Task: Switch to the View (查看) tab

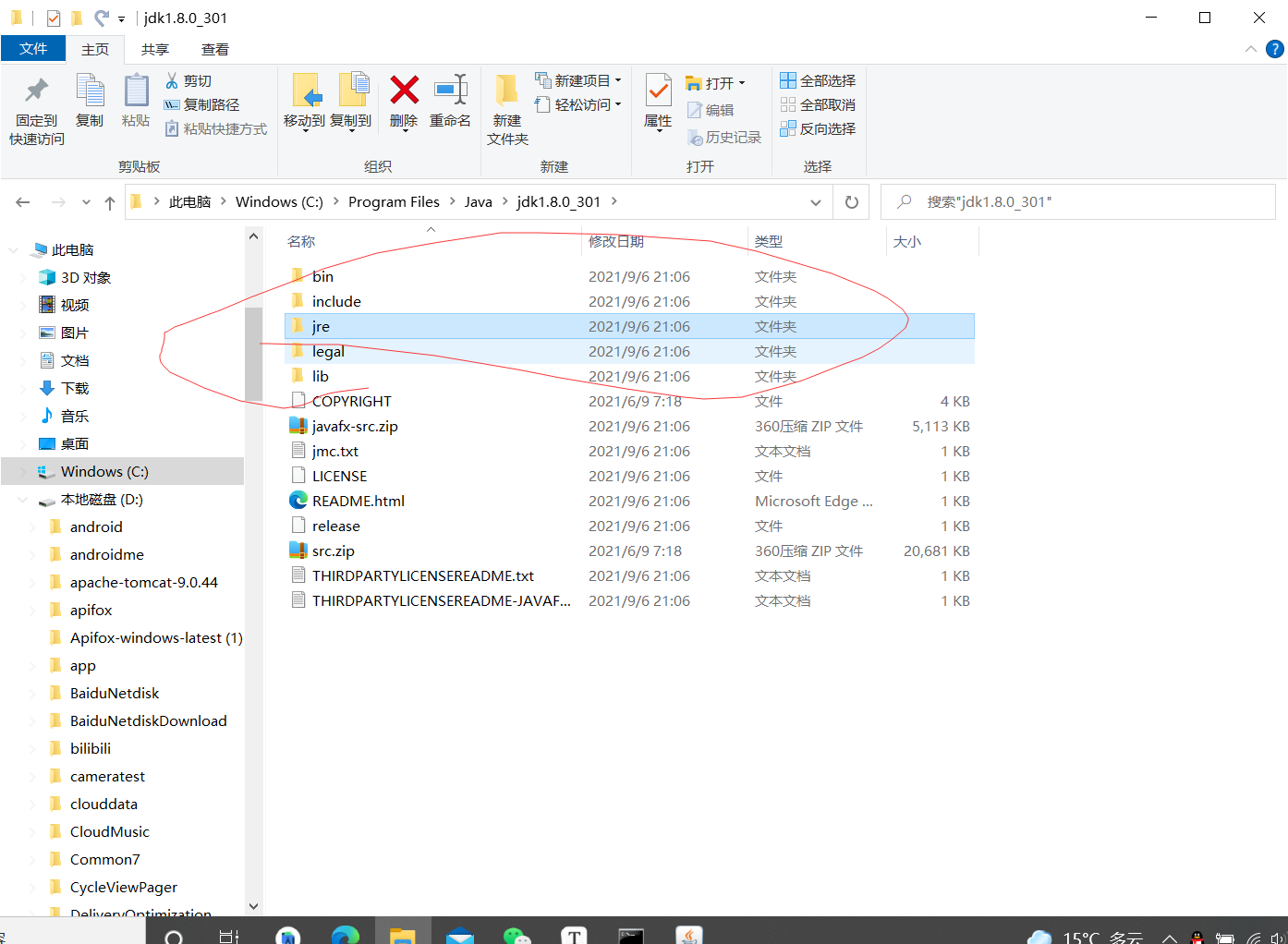Action: click(215, 49)
